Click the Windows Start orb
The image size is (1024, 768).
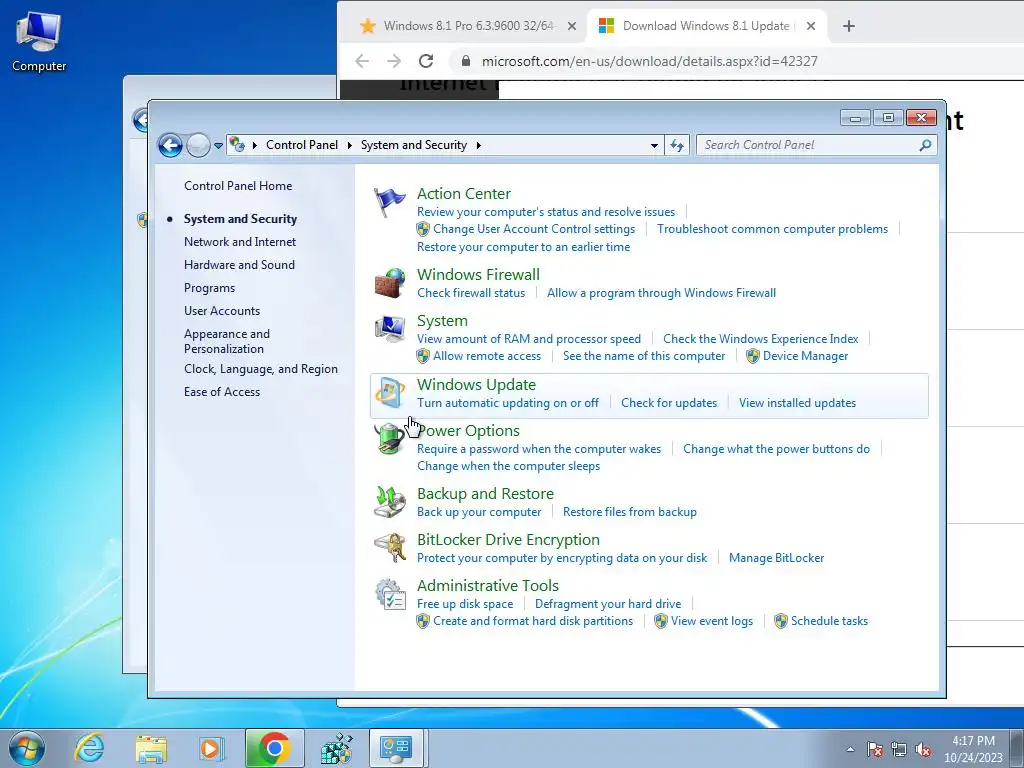point(27,748)
